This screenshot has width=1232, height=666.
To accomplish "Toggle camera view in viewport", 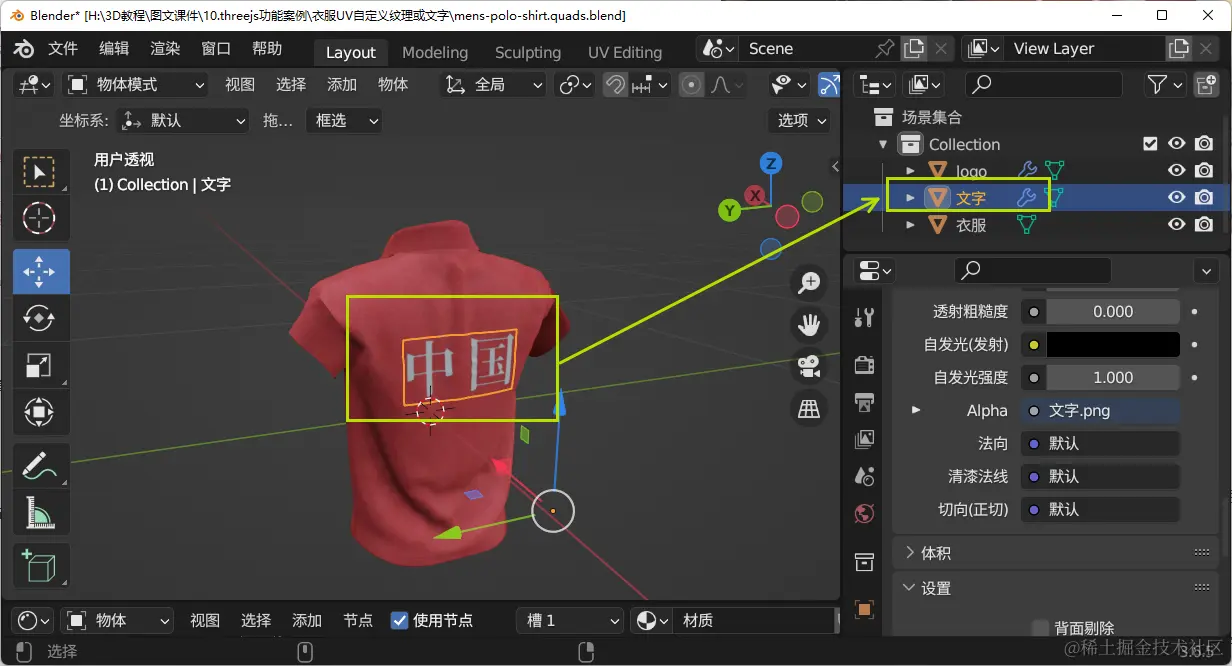I will pyautogui.click(x=808, y=365).
